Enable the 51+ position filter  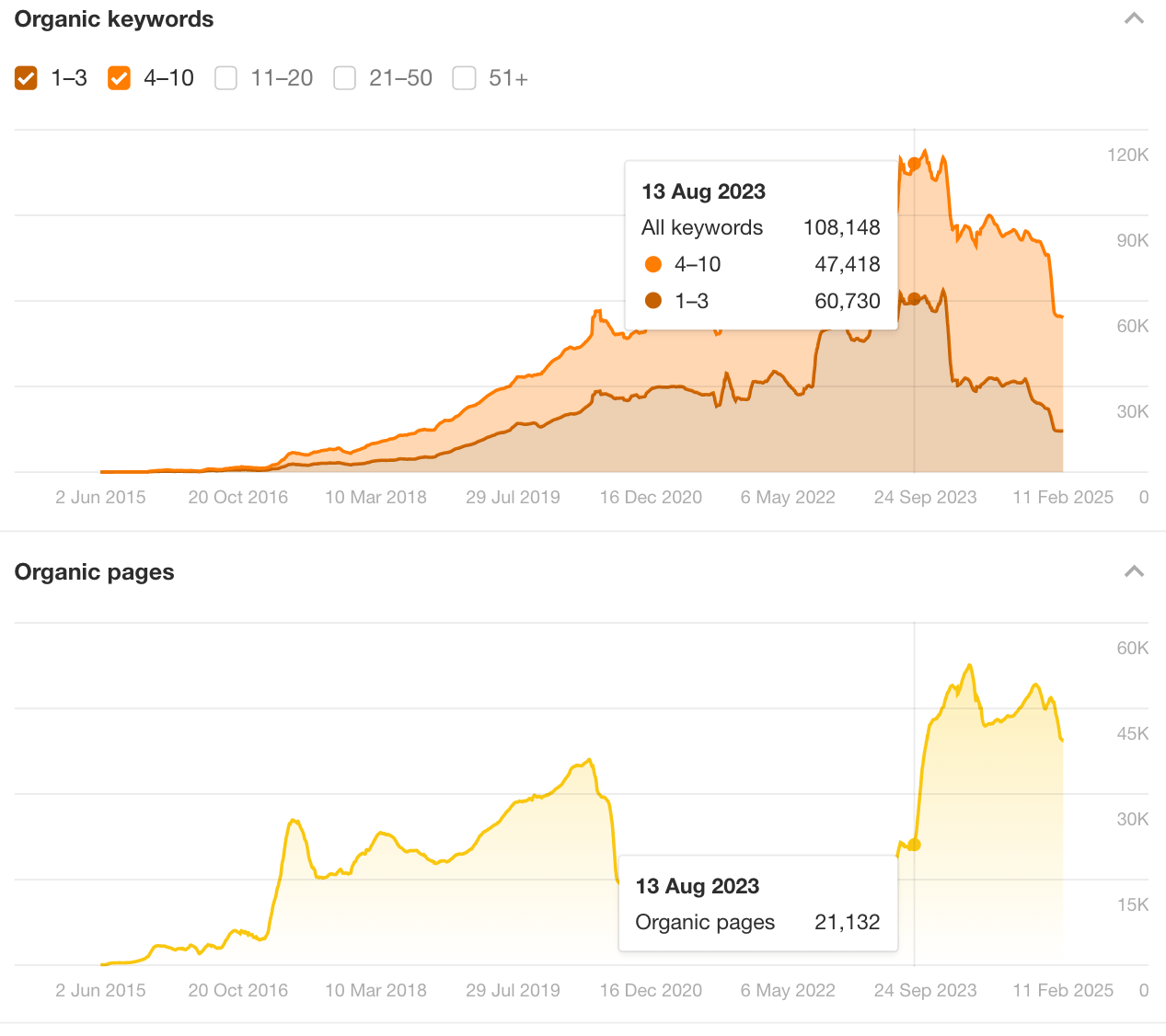464,78
